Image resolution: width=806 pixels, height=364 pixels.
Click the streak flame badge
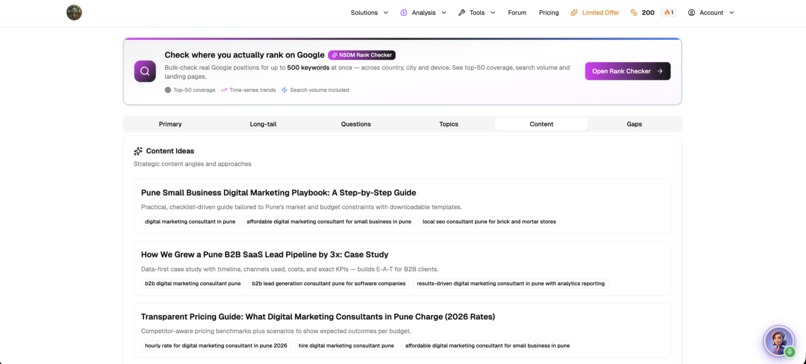[x=669, y=13]
